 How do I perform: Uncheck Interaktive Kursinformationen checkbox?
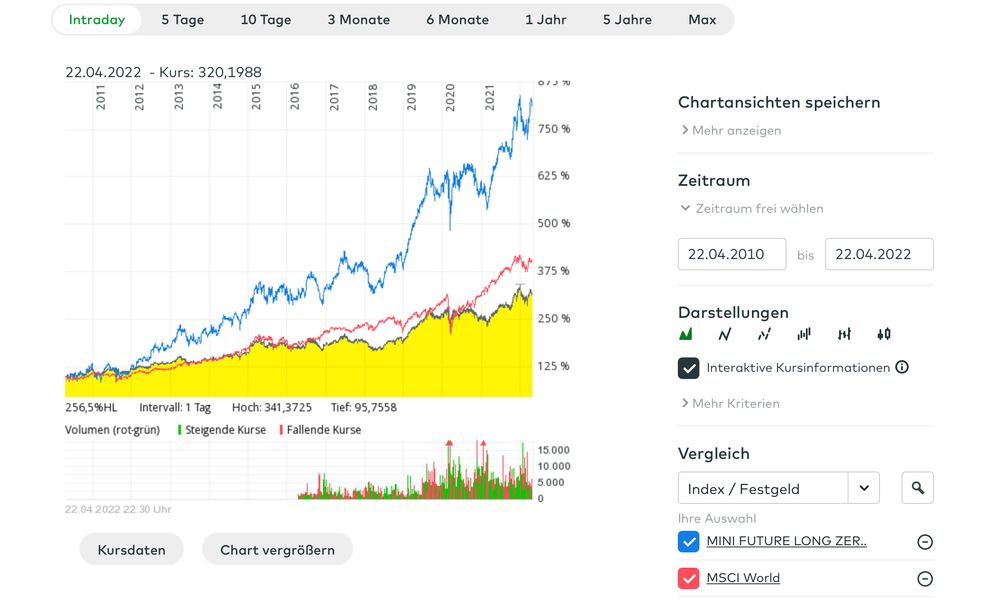point(689,368)
